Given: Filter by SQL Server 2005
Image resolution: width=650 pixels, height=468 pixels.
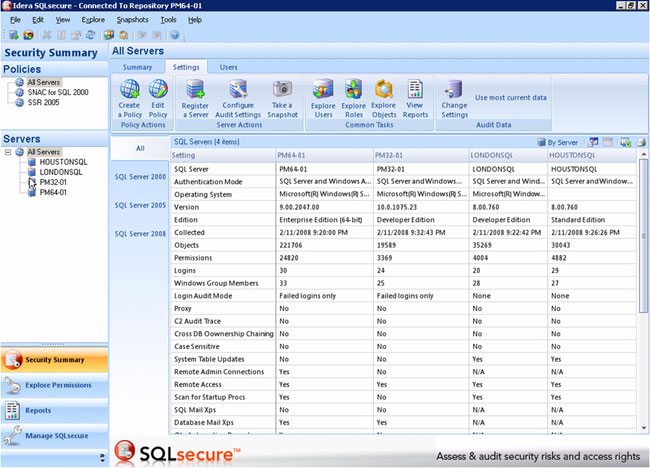Looking at the screenshot, I should pyautogui.click(x=140, y=205).
